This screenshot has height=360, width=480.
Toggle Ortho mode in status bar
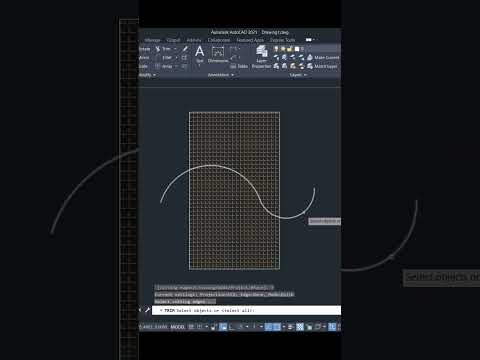point(231,327)
